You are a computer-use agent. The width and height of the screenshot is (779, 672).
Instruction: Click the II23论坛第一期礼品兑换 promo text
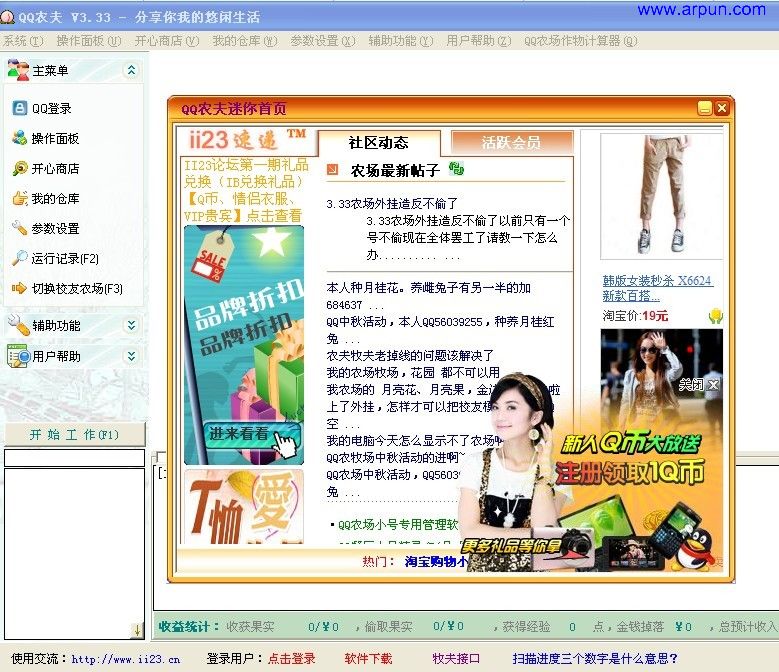click(x=246, y=190)
